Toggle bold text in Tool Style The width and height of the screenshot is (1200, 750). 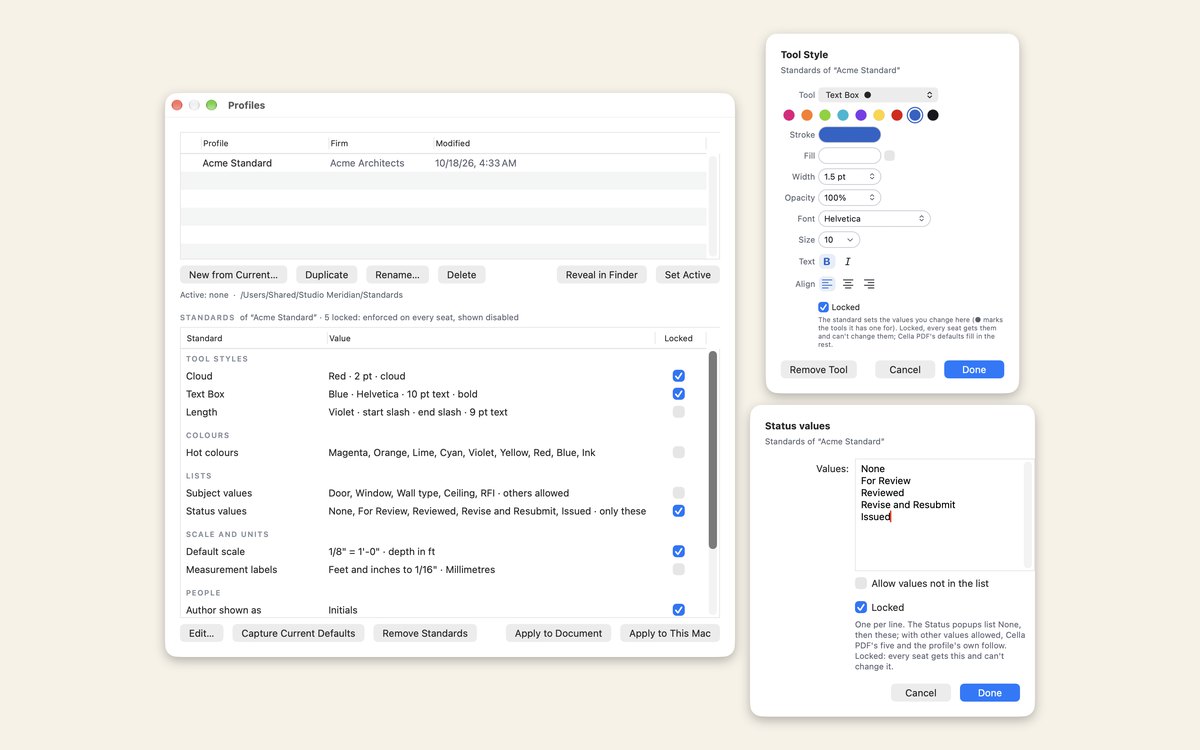(827, 262)
